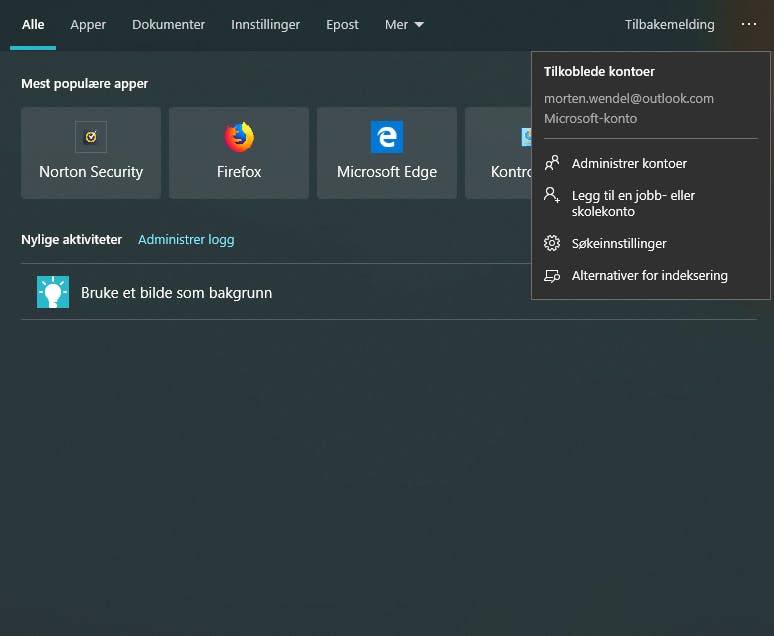Click the lightbulb tips icon
The width and height of the screenshot is (774, 636).
(53, 292)
